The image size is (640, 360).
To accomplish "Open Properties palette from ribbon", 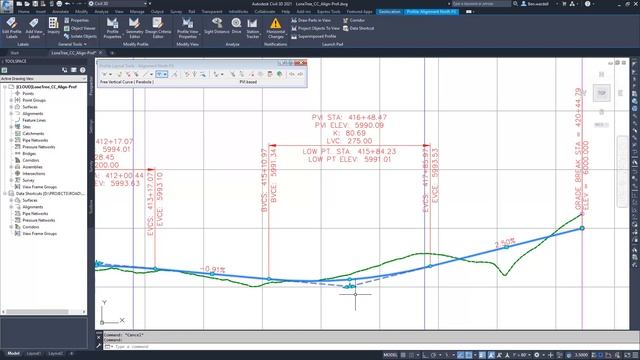I will click(76, 20).
